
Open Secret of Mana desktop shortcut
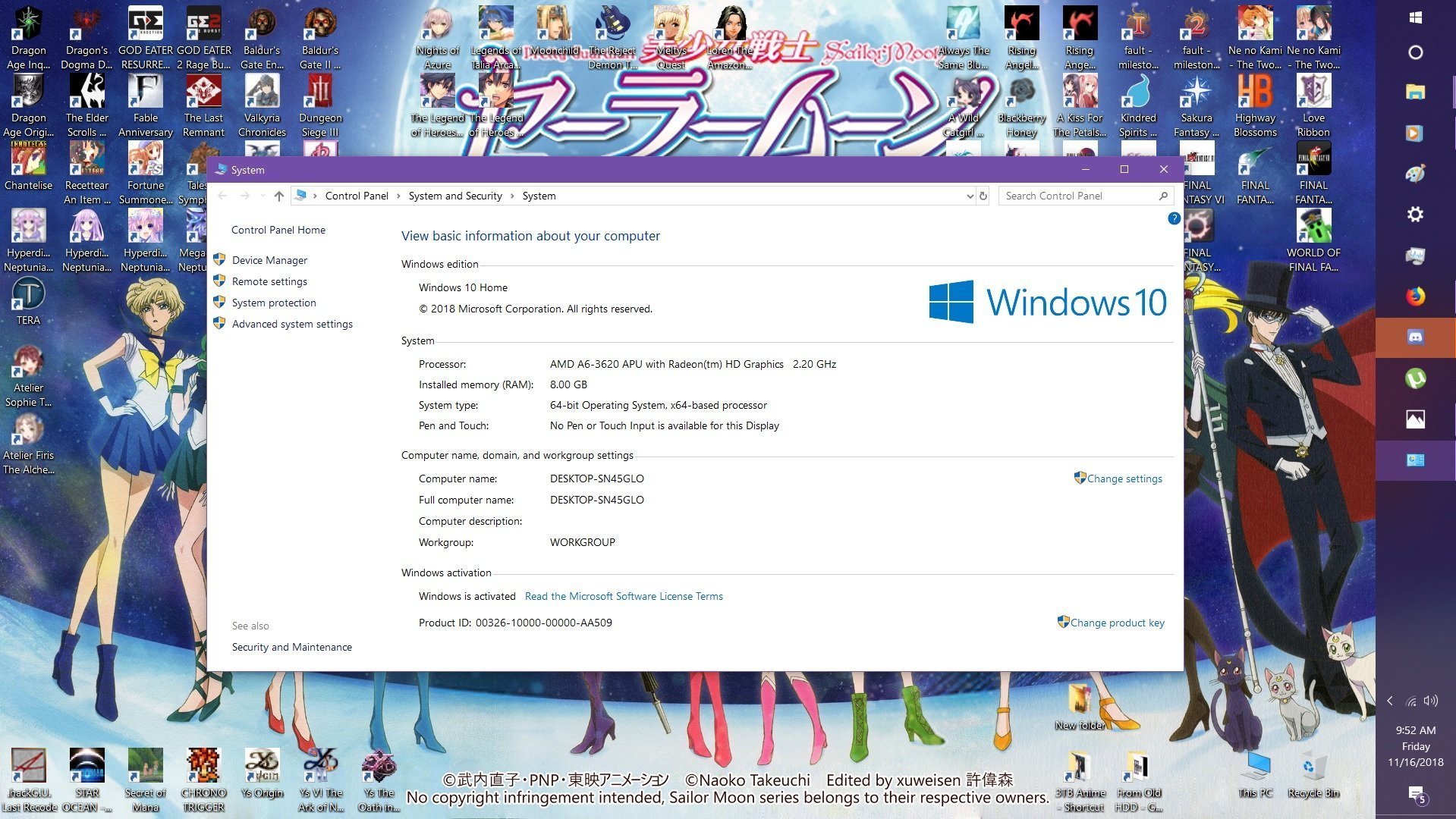pyautogui.click(x=145, y=780)
